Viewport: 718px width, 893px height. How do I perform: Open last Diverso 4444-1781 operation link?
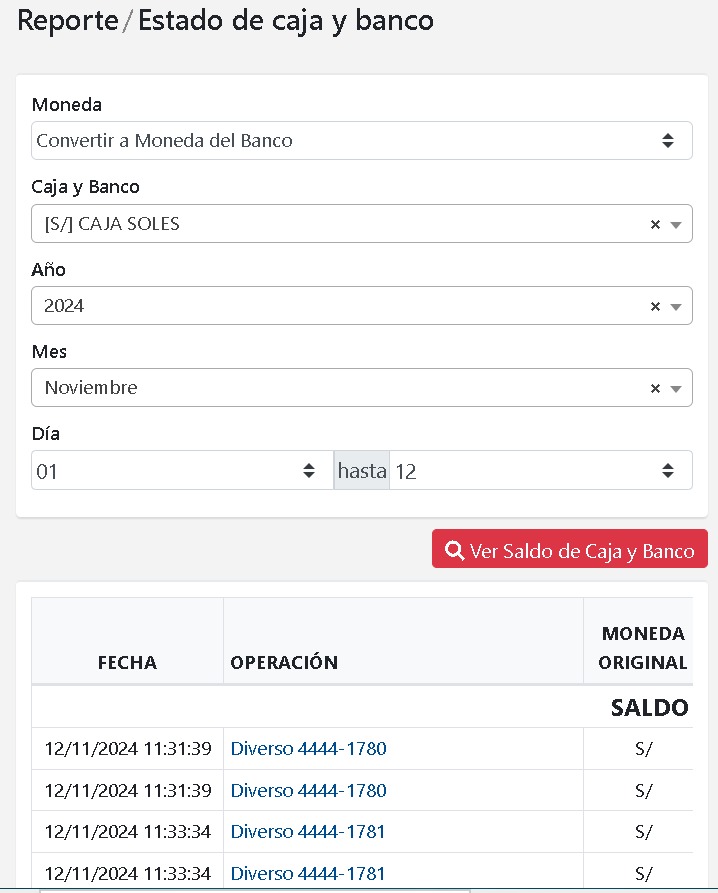308,874
